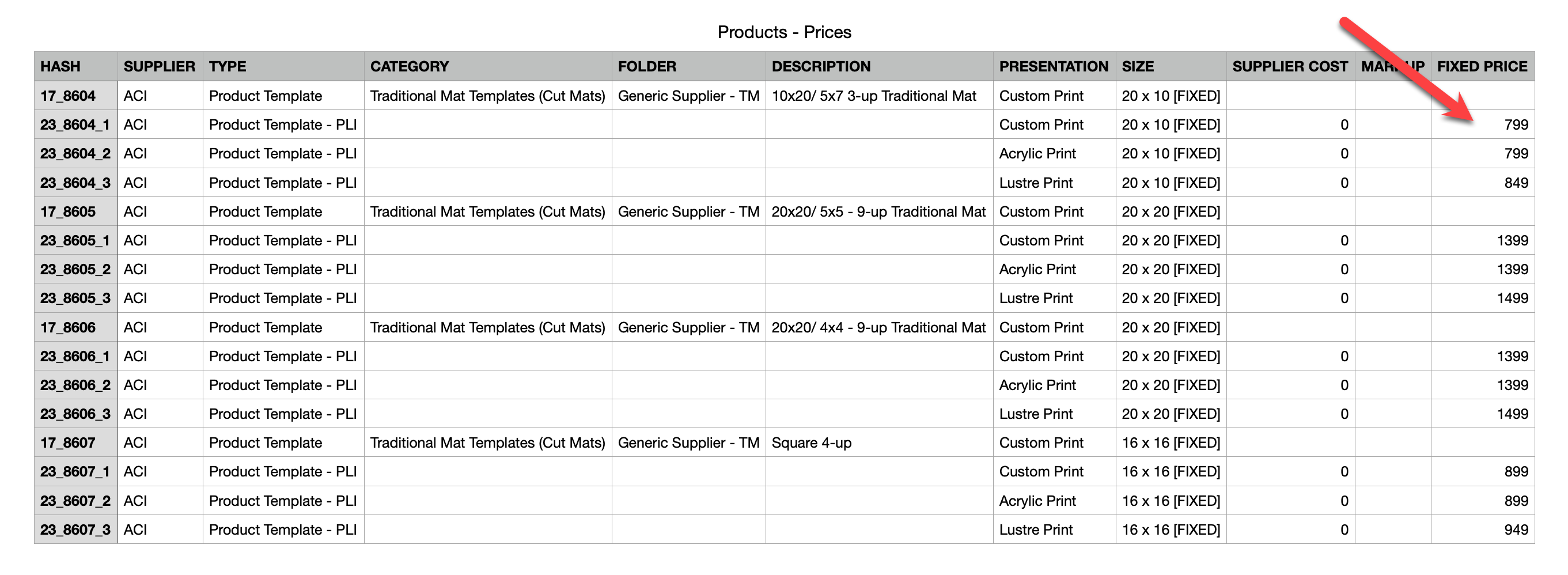The image size is (1568, 575).
Task: Click the 10x20/ 5x7 3-up Traditional Mat description
Action: point(873,96)
